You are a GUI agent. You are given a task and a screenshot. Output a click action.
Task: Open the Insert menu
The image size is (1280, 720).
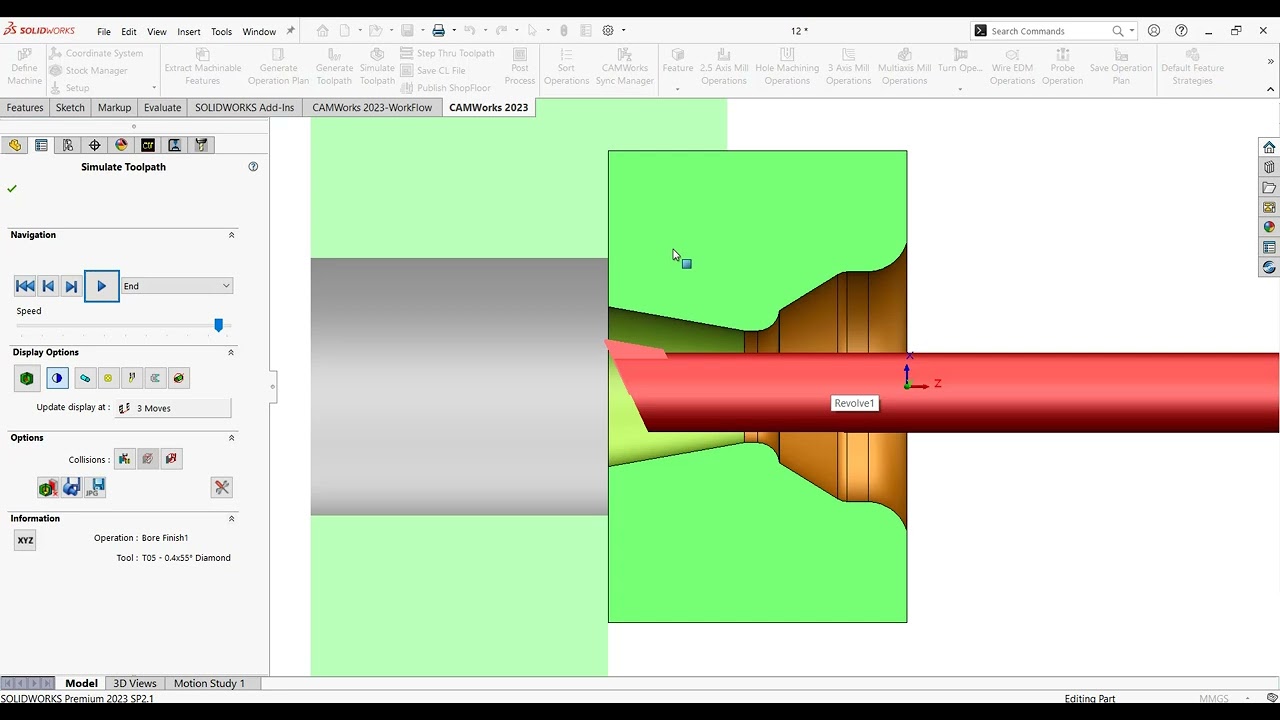pos(189,31)
